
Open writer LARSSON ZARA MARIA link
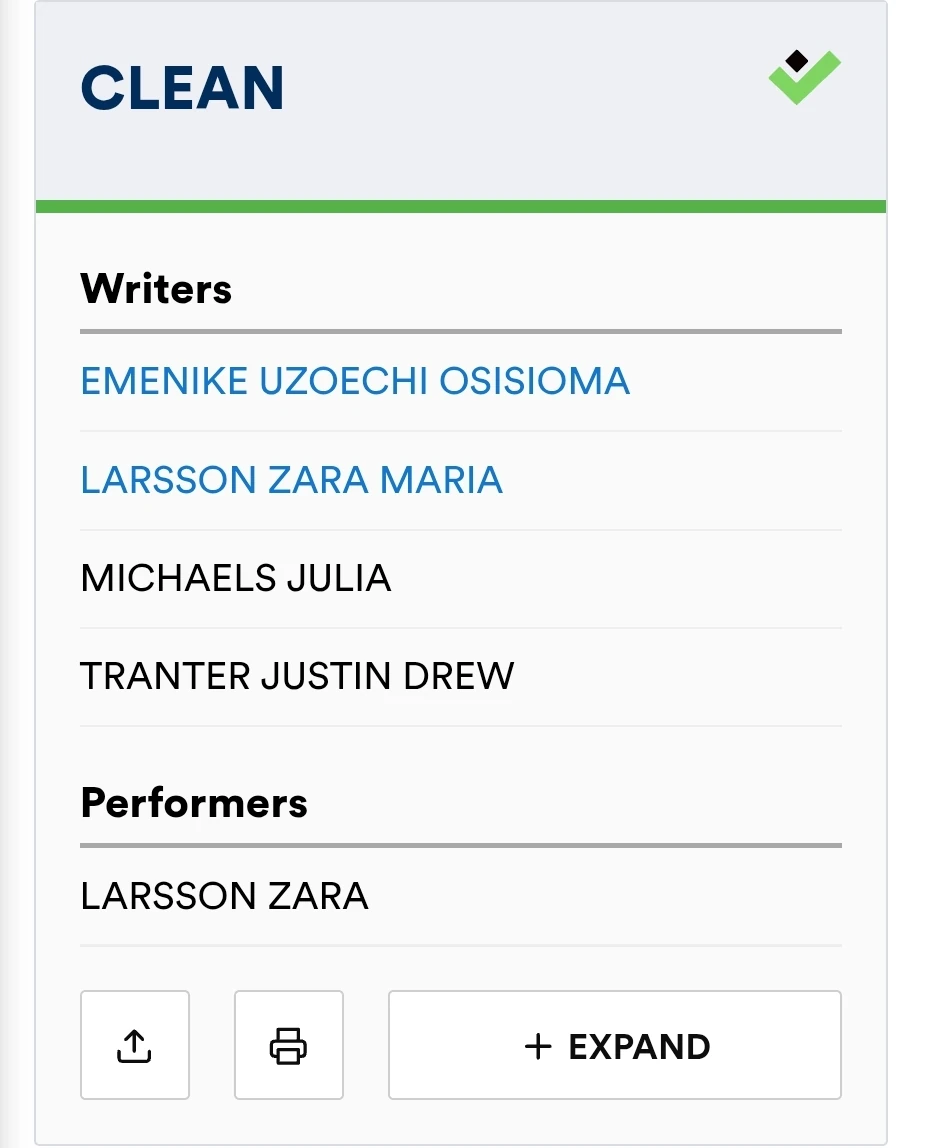pyautogui.click(x=291, y=480)
